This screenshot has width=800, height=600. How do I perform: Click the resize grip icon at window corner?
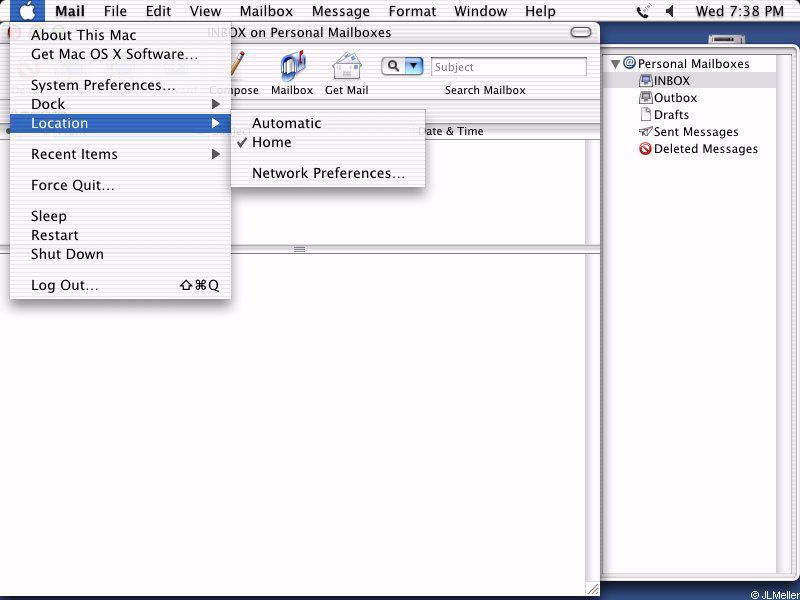(x=593, y=589)
